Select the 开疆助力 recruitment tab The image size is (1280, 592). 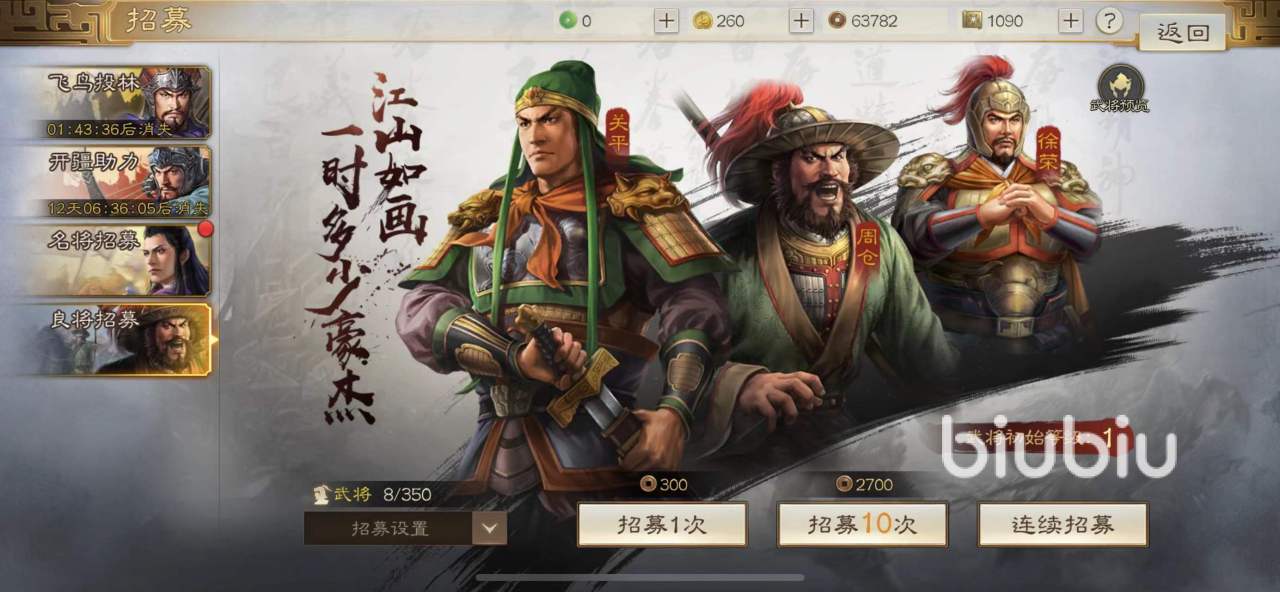coord(126,181)
